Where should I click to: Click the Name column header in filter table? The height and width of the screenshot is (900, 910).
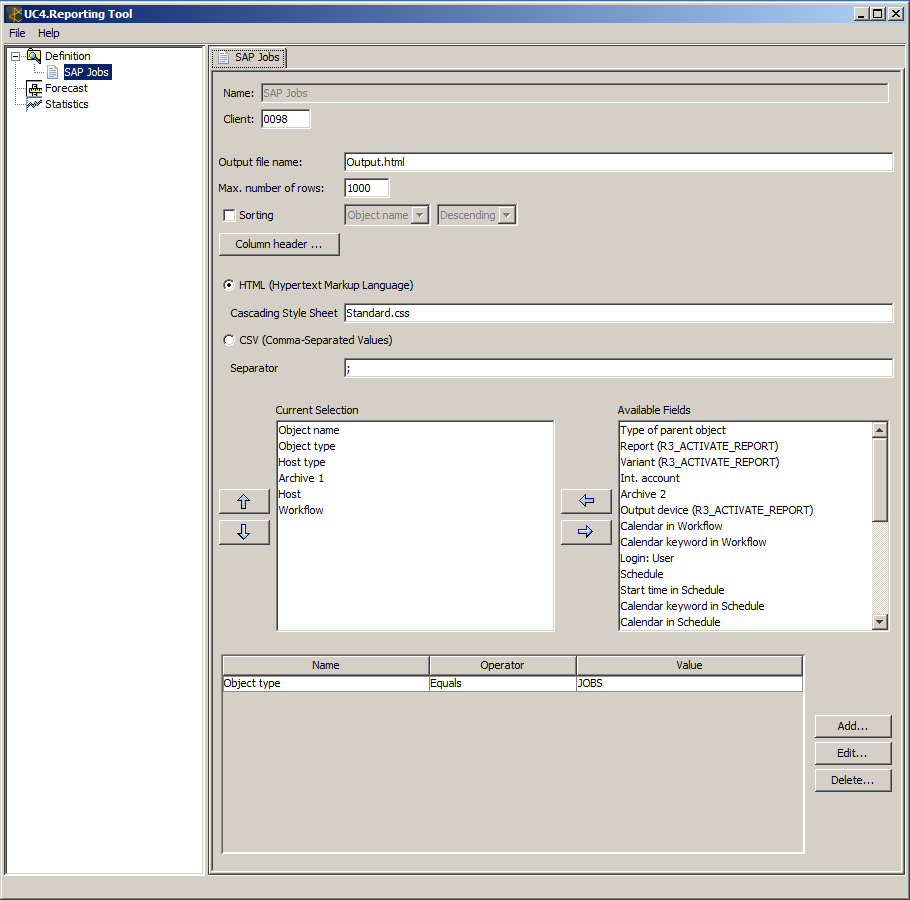coord(326,666)
